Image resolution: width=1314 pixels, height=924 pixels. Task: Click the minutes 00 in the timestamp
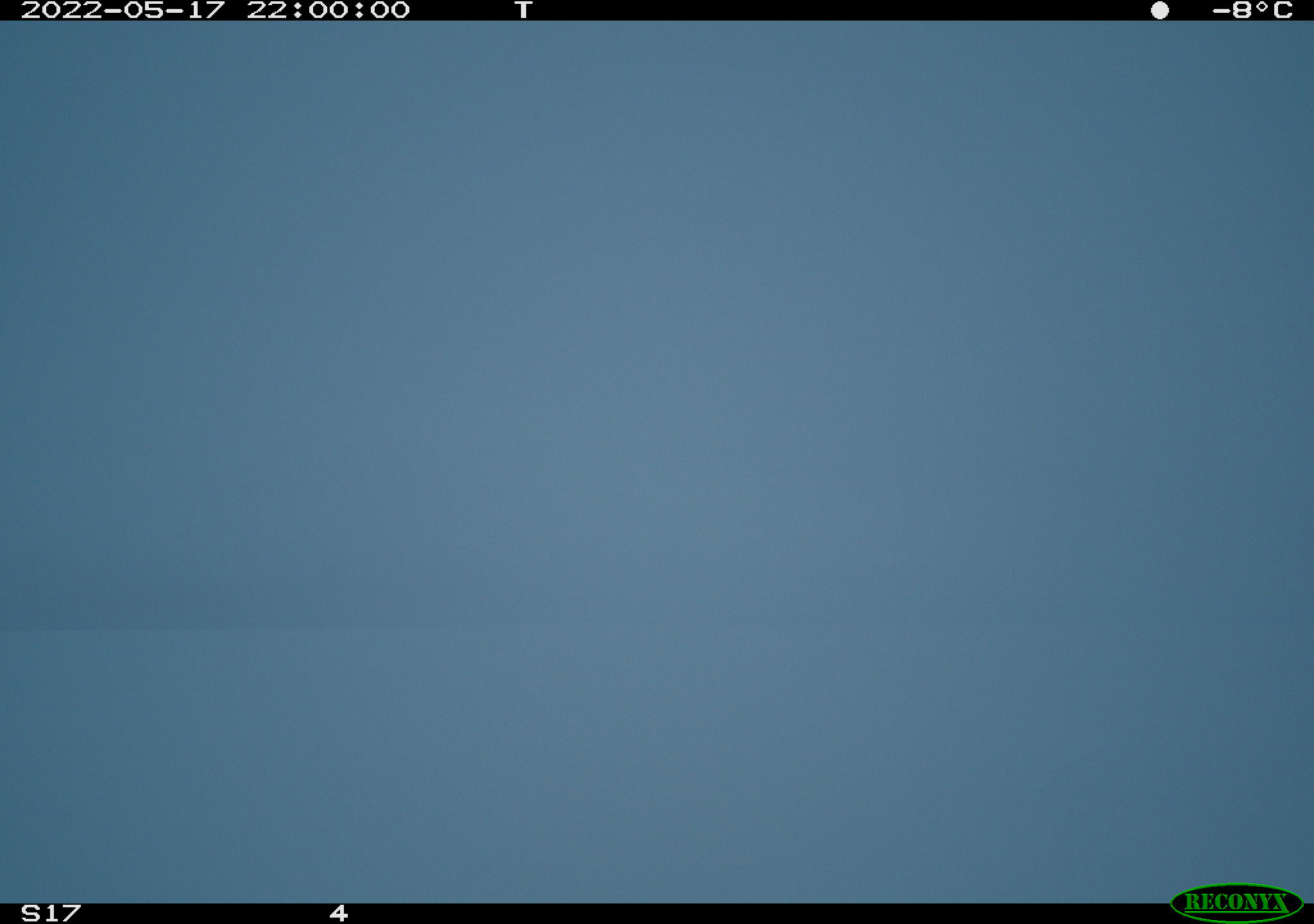[x=328, y=10]
